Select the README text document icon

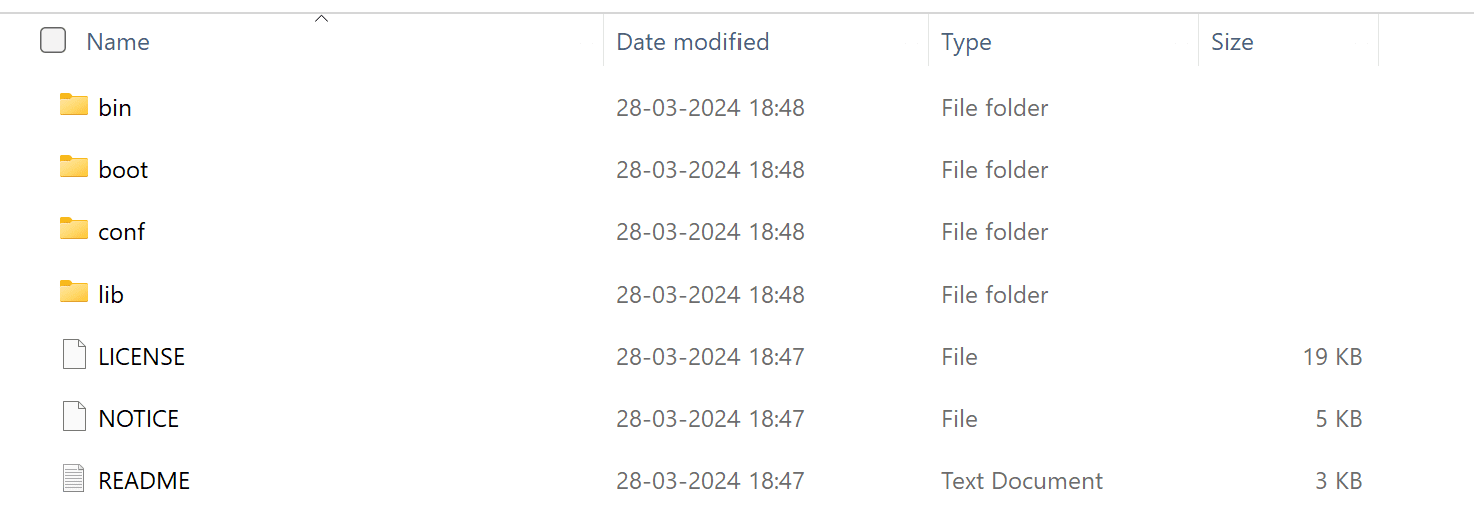click(x=74, y=479)
